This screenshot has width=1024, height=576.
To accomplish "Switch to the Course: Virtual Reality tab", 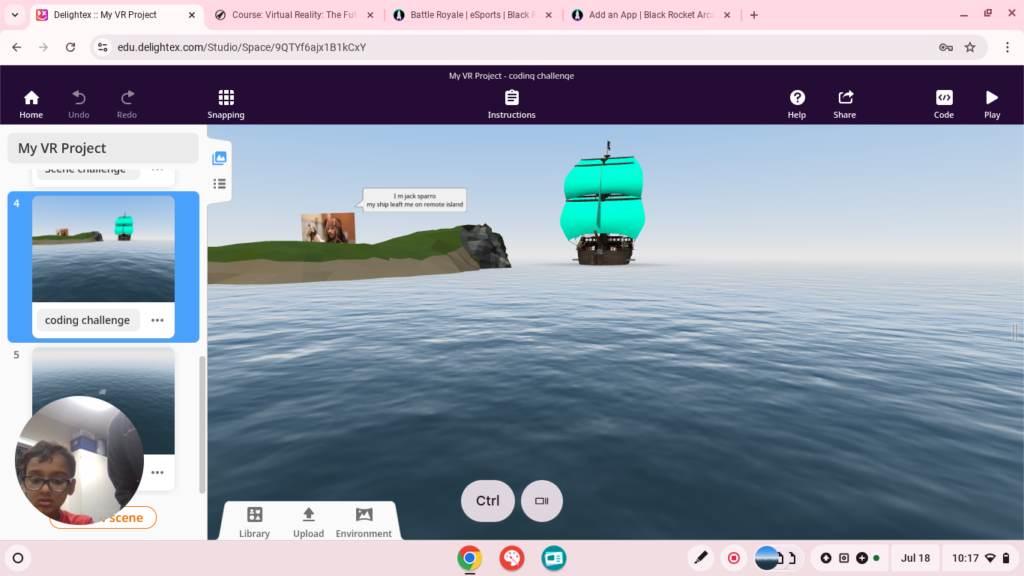I will (x=294, y=14).
